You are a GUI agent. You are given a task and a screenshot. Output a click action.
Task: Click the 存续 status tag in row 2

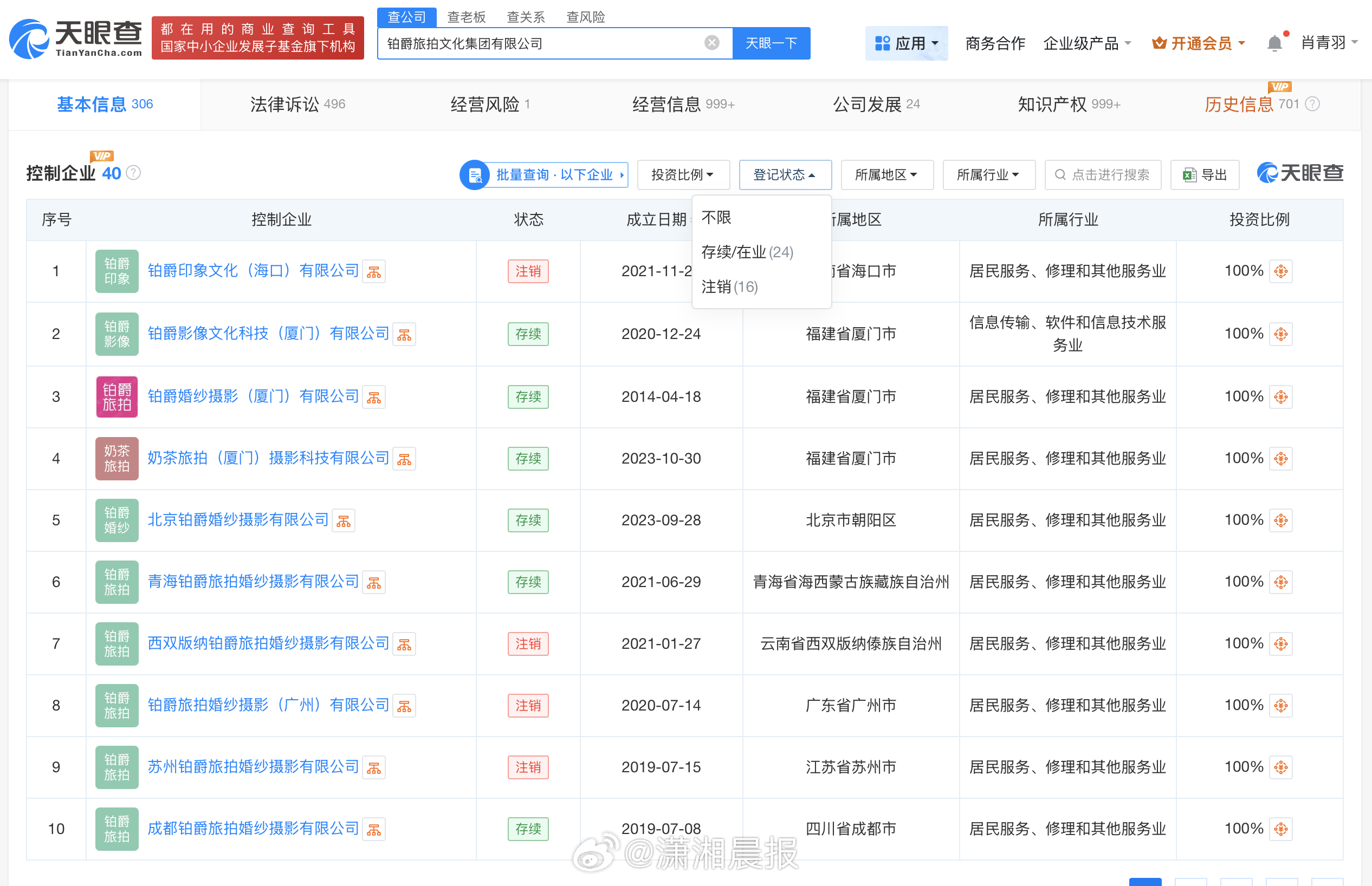click(x=528, y=334)
